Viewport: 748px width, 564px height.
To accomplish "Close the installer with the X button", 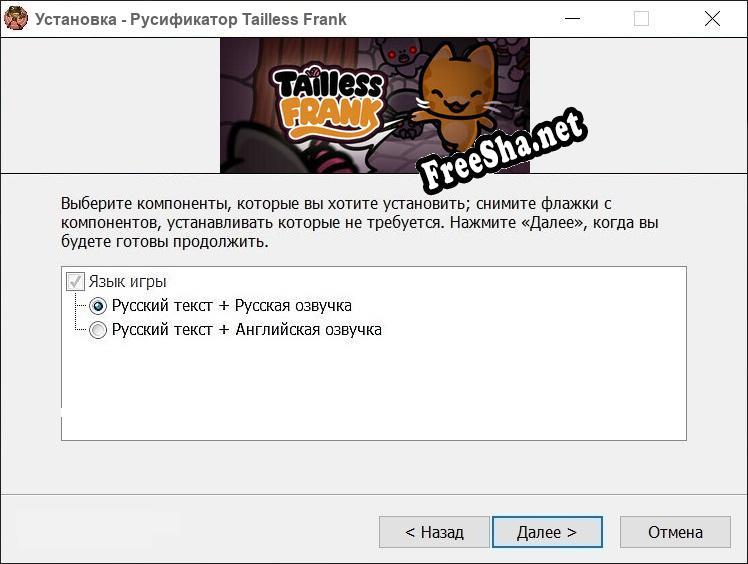I will click(x=712, y=19).
